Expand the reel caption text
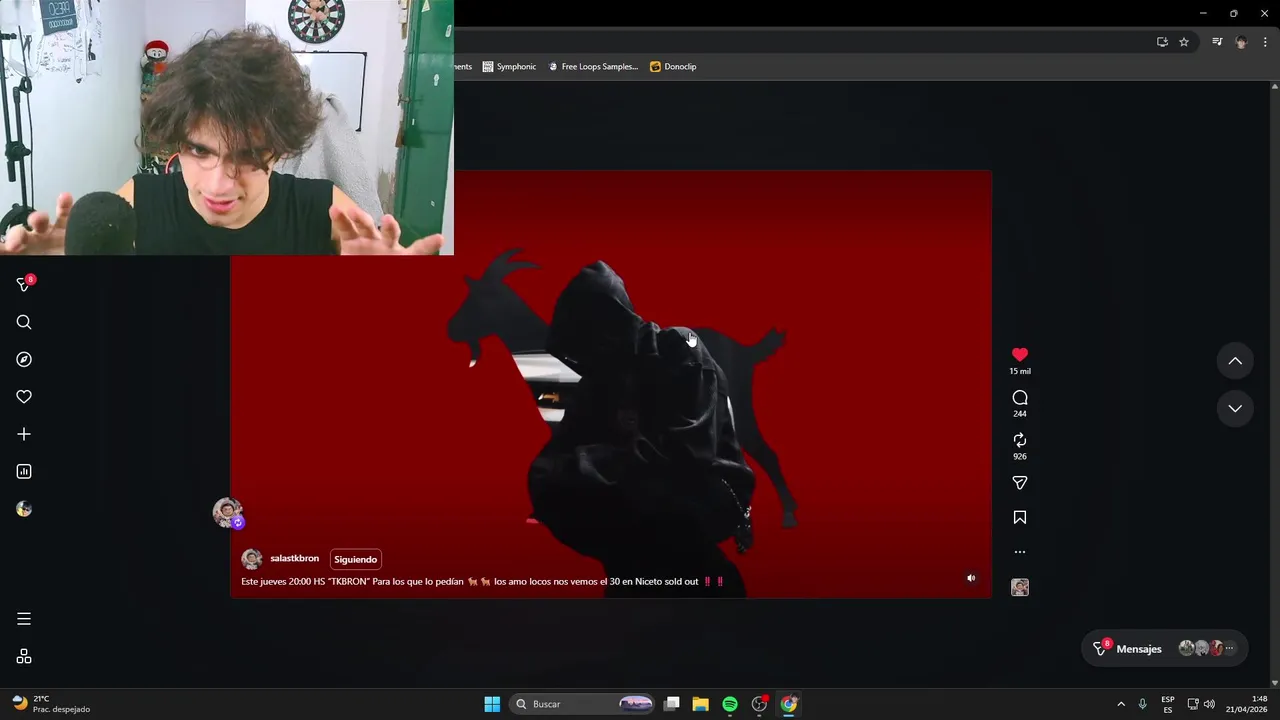 click(x=481, y=581)
